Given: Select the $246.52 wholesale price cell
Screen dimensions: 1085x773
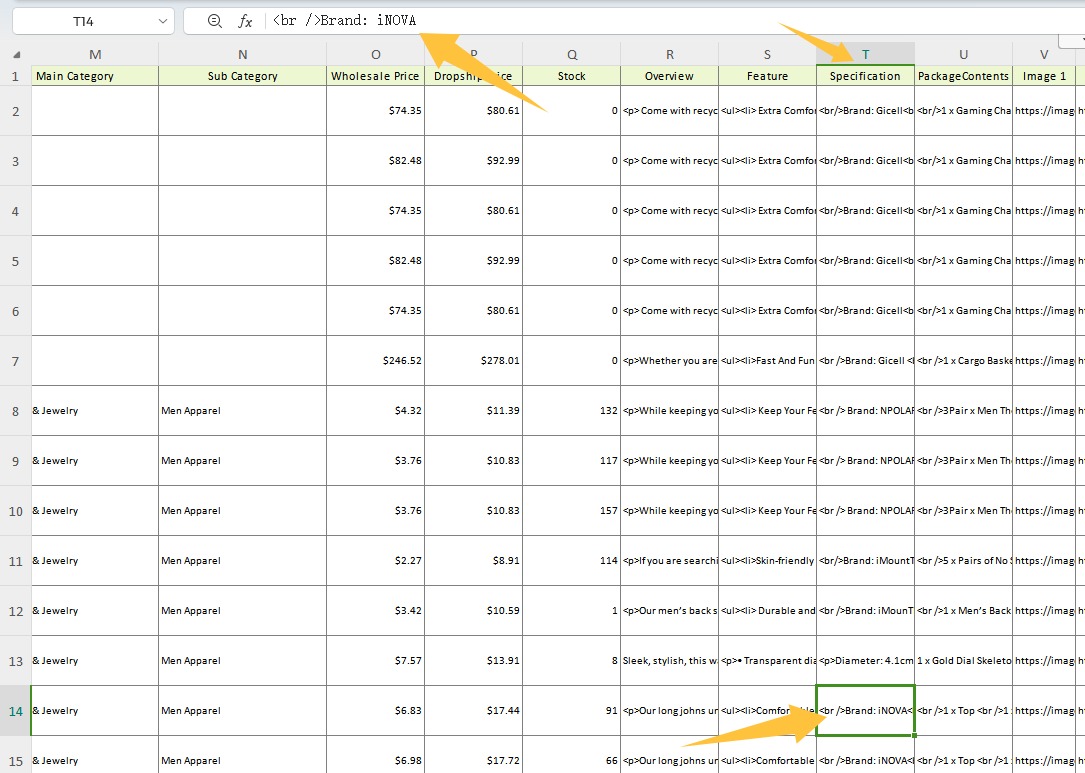Looking at the screenshot, I should (x=375, y=360).
